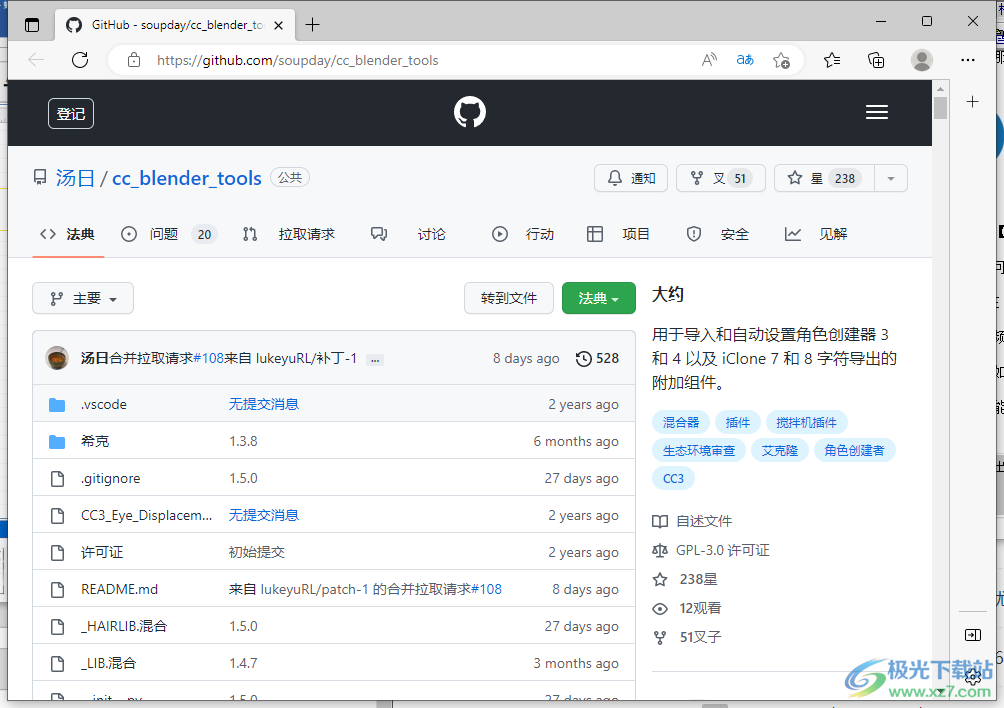Click the browser profile avatar
This screenshot has height=708, width=1004.
pyautogui.click(x=921, y=60)
